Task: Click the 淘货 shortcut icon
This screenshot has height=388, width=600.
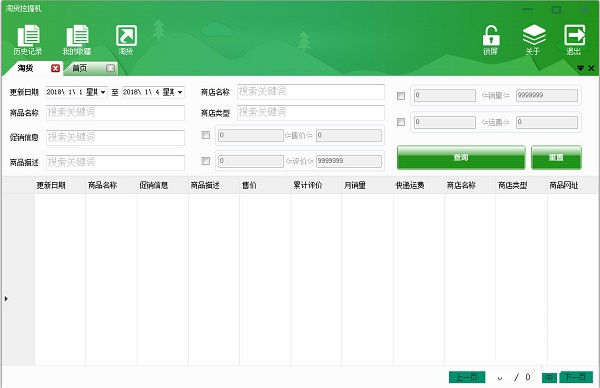Action: [126, 39]
